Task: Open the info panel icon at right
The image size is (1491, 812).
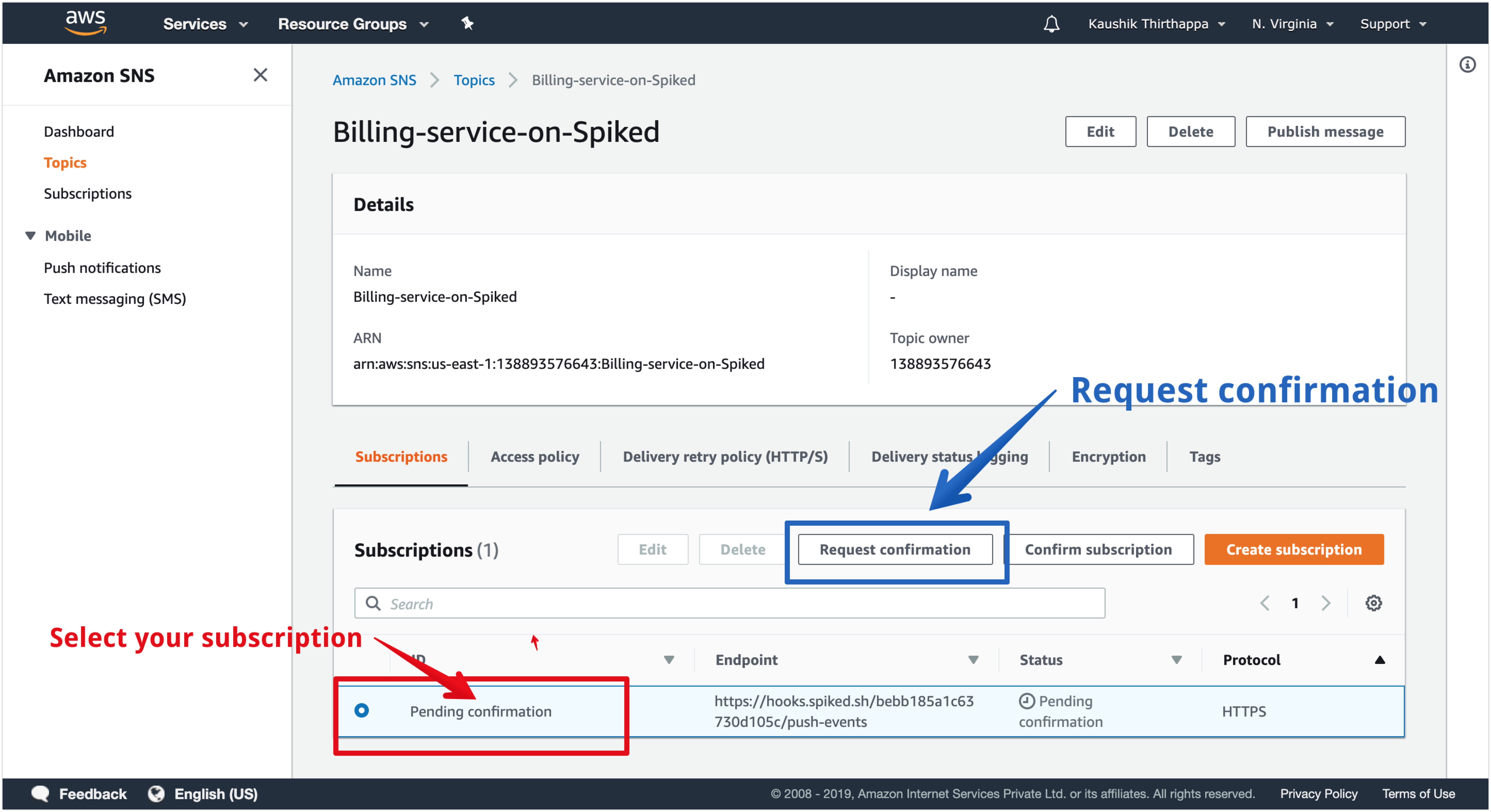Action: tap(1467, 64)
